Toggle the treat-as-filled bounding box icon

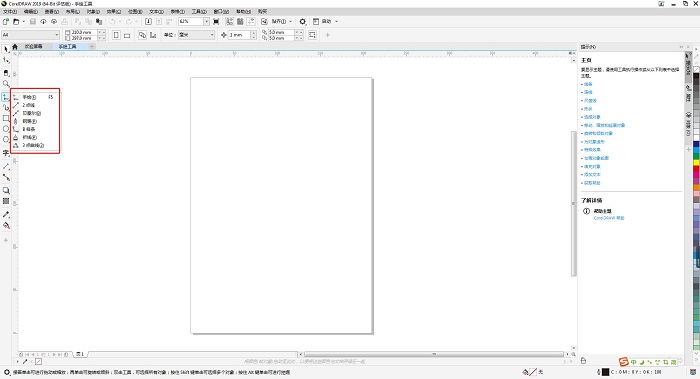pyautogui.click(x=312, y=35)
